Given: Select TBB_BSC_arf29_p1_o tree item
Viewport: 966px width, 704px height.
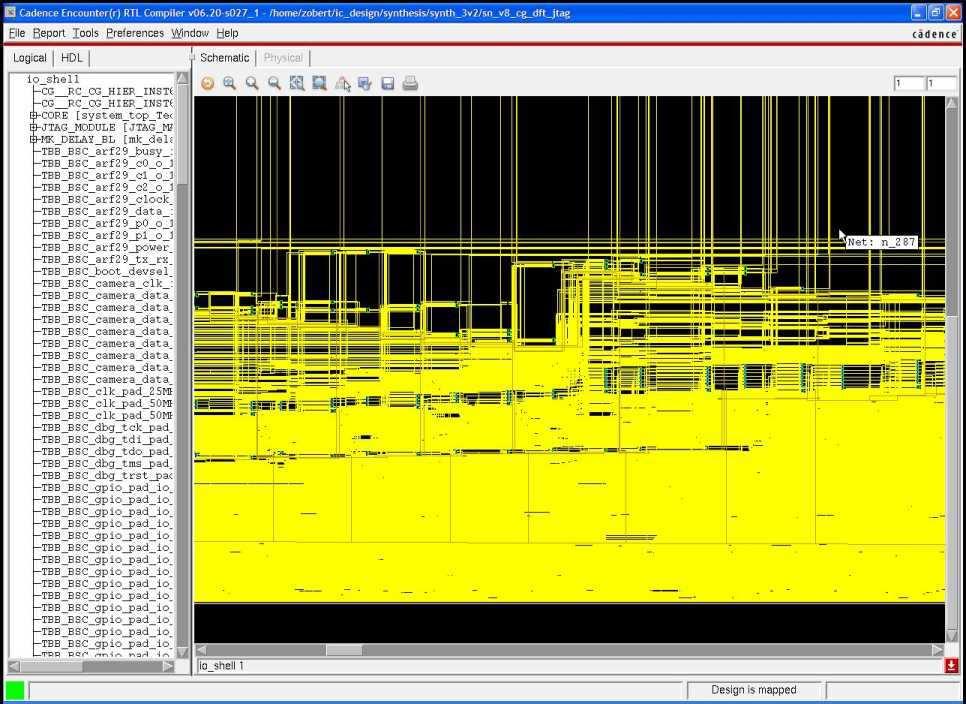Looking at the screenshot, I should (x=107, y=236).
